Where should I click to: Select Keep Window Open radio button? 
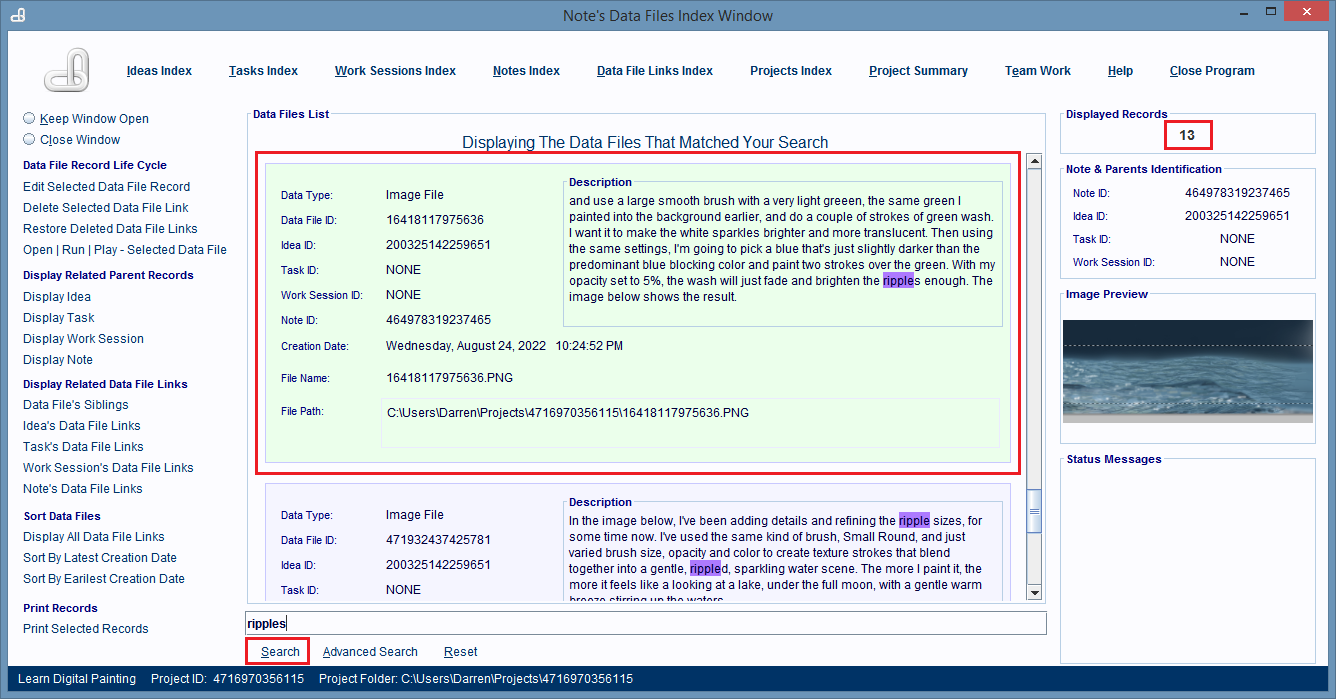[29, 118]
